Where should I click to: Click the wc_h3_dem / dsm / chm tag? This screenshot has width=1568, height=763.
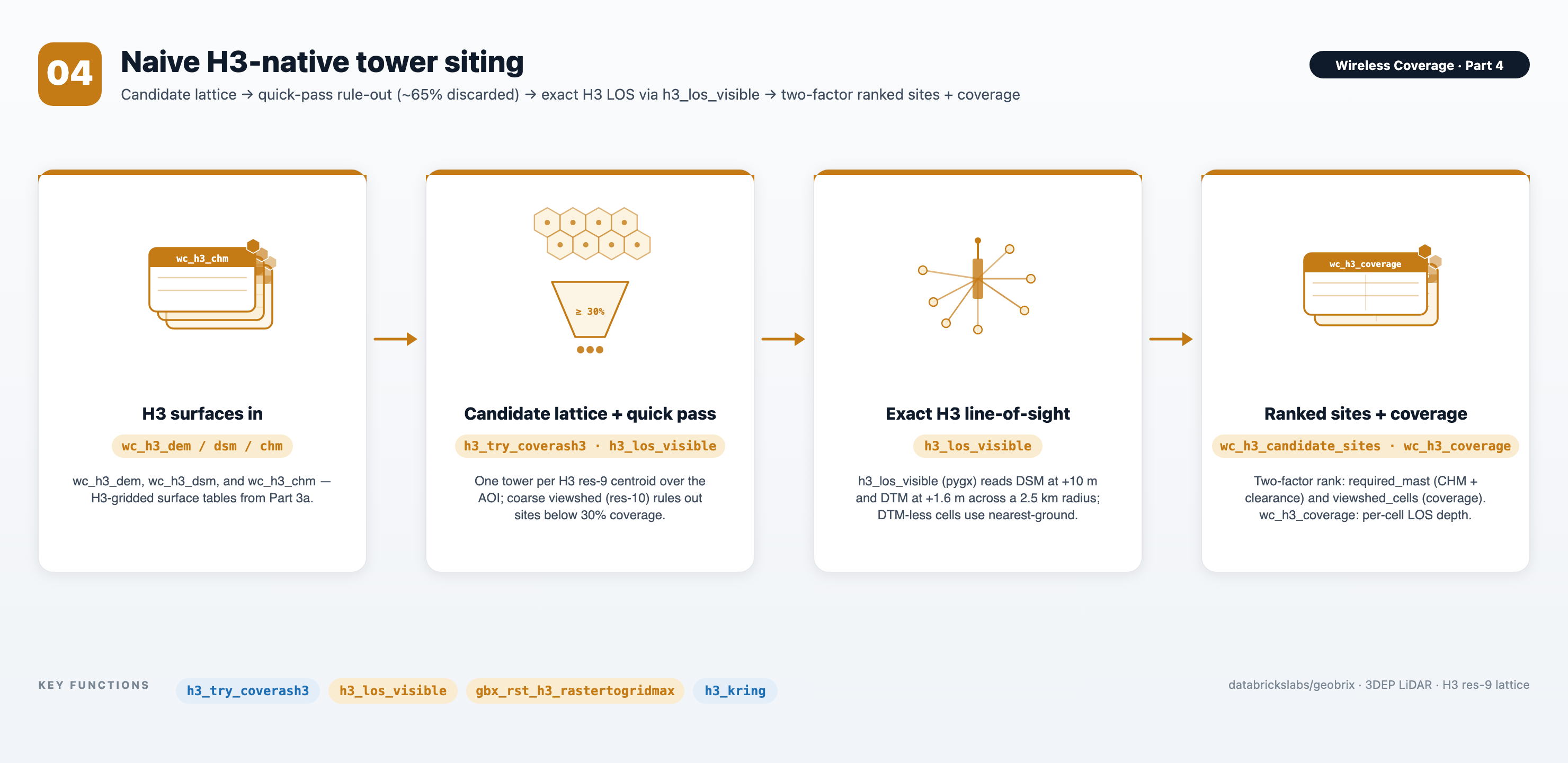(x=202, y=446)
